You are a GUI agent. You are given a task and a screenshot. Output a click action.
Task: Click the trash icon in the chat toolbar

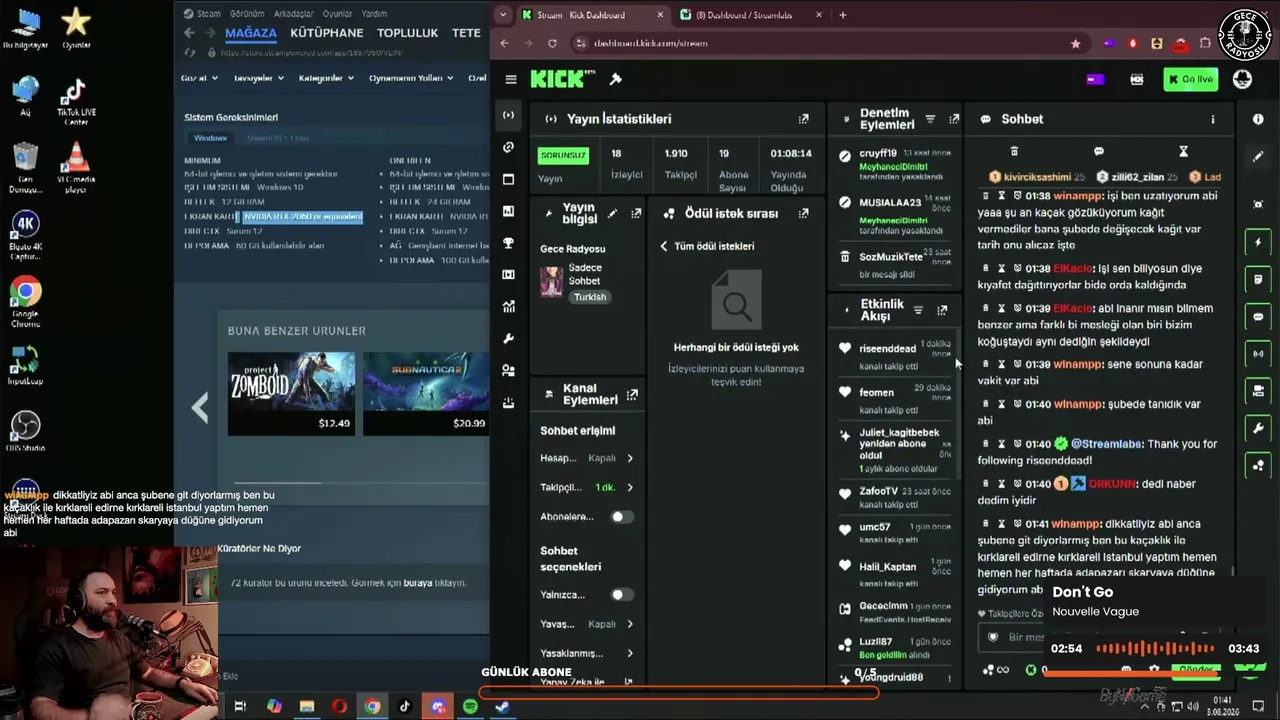(x=1014, y=152)
